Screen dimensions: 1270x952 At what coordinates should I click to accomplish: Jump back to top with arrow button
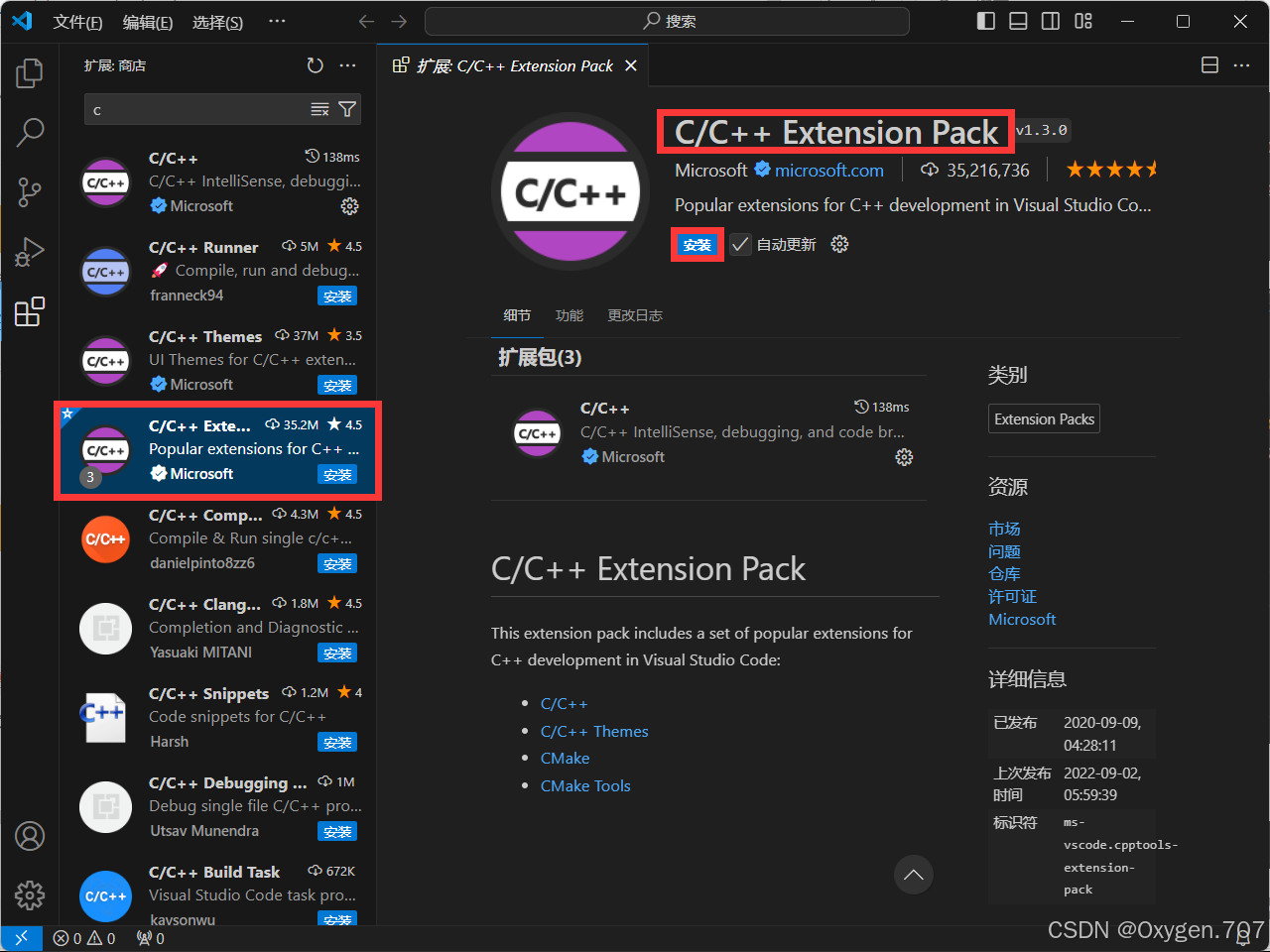(x=914, y=875)
